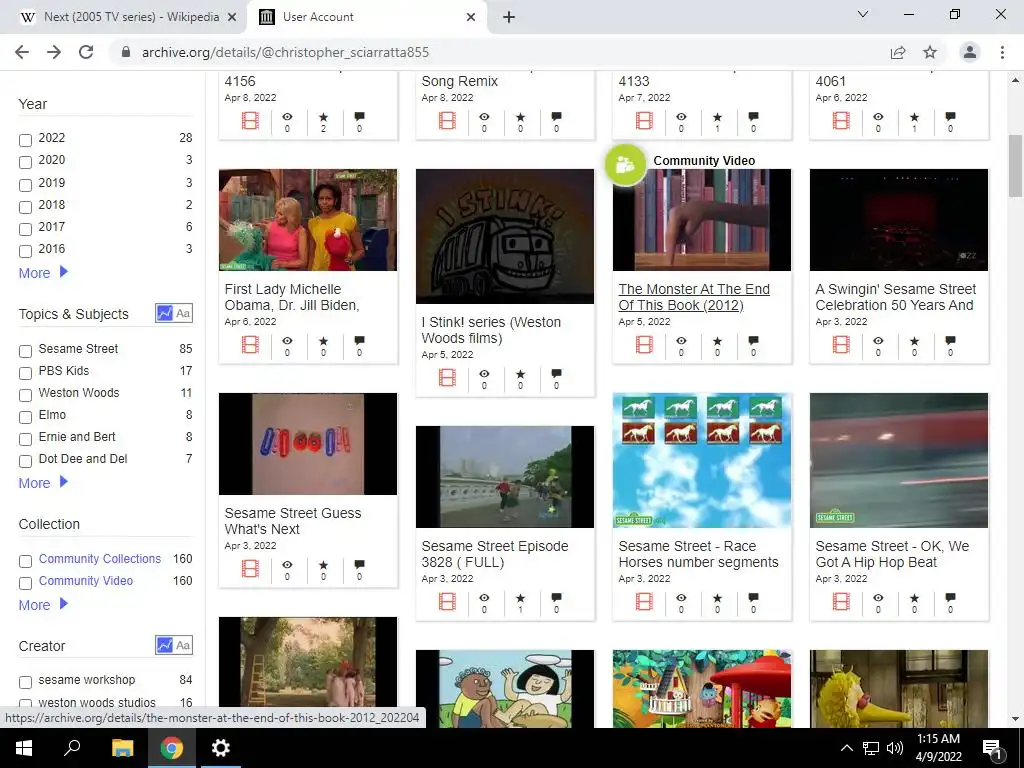Open Sesame Street - Race Horses number segments title
This screenshot has height=768, width=1024.
[698, 554]
